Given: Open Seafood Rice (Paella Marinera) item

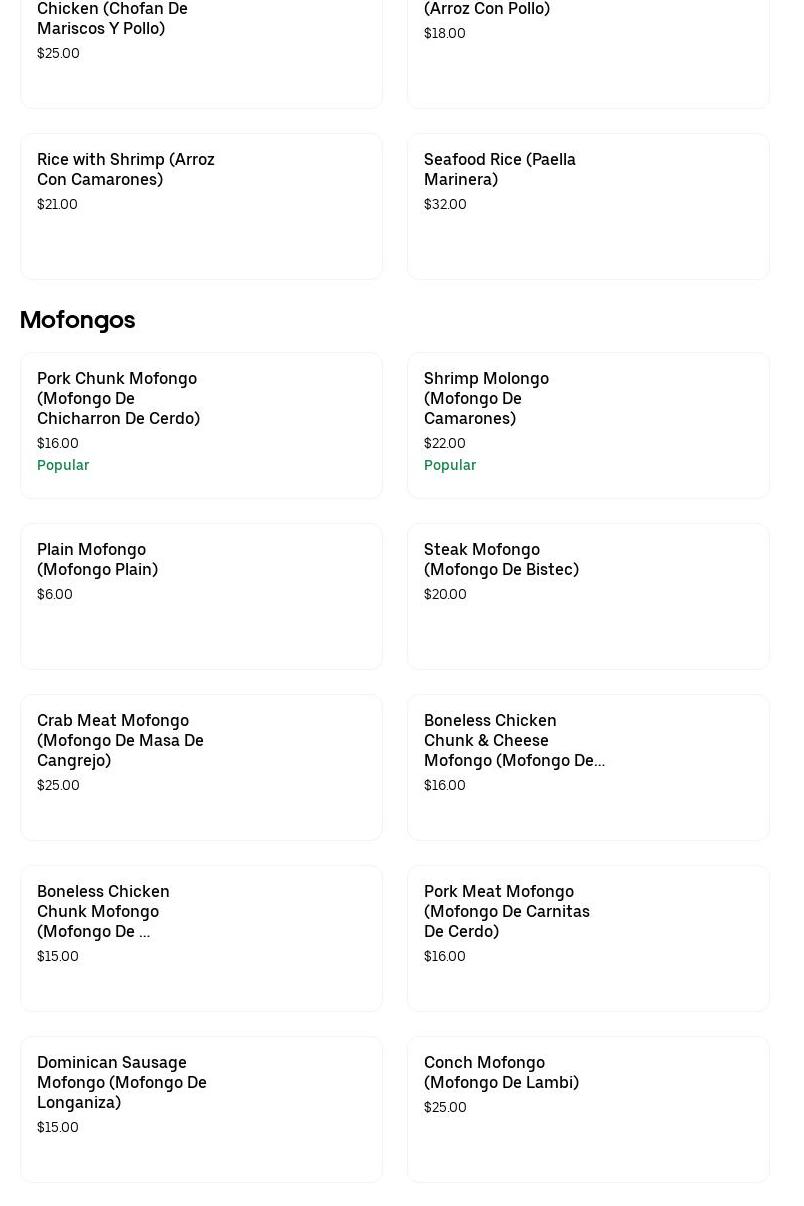Looking at the screenshot, I should [x=588, y=205].
